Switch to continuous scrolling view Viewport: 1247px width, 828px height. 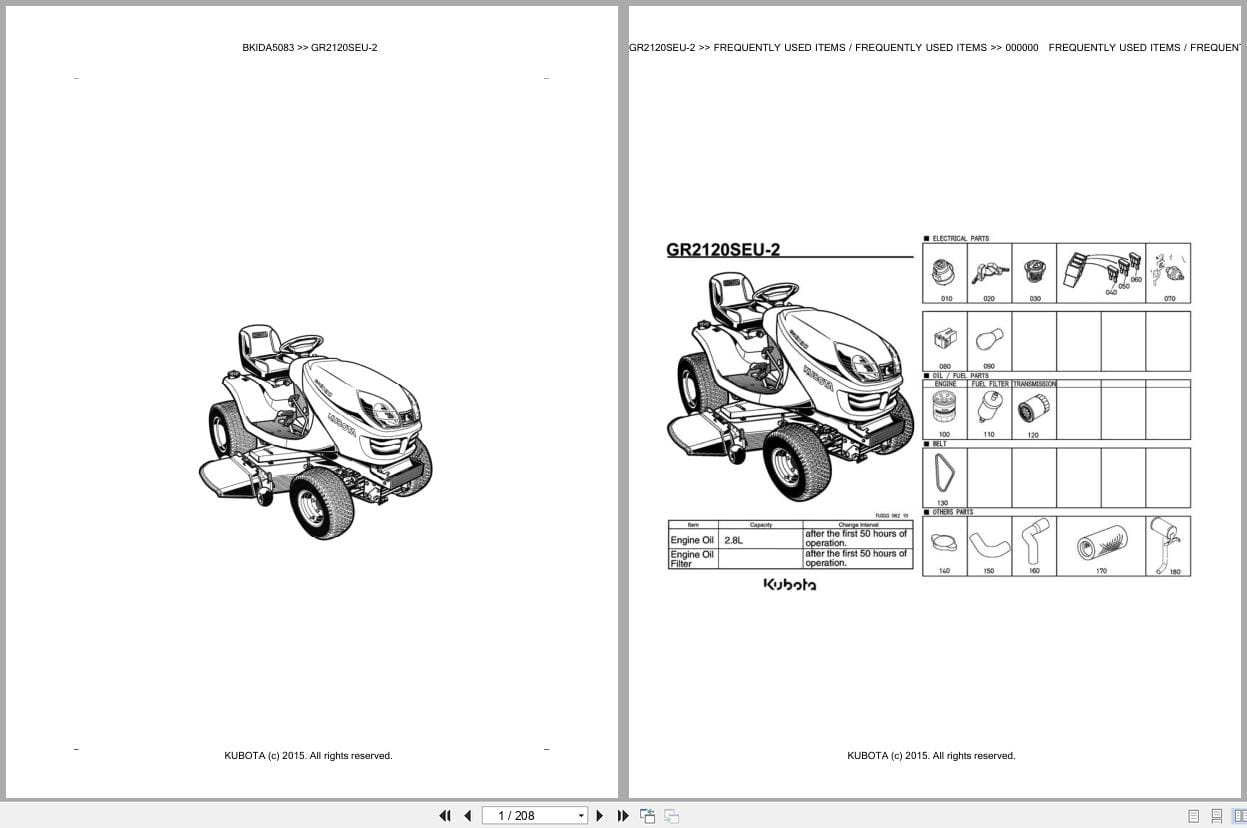pos(1216,816)
